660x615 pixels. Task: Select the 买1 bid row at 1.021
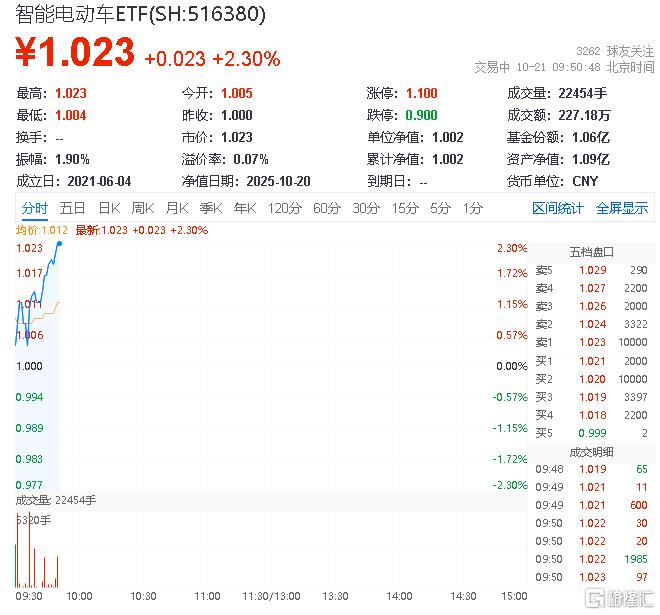pyautogui.click(x=591, y=360)
